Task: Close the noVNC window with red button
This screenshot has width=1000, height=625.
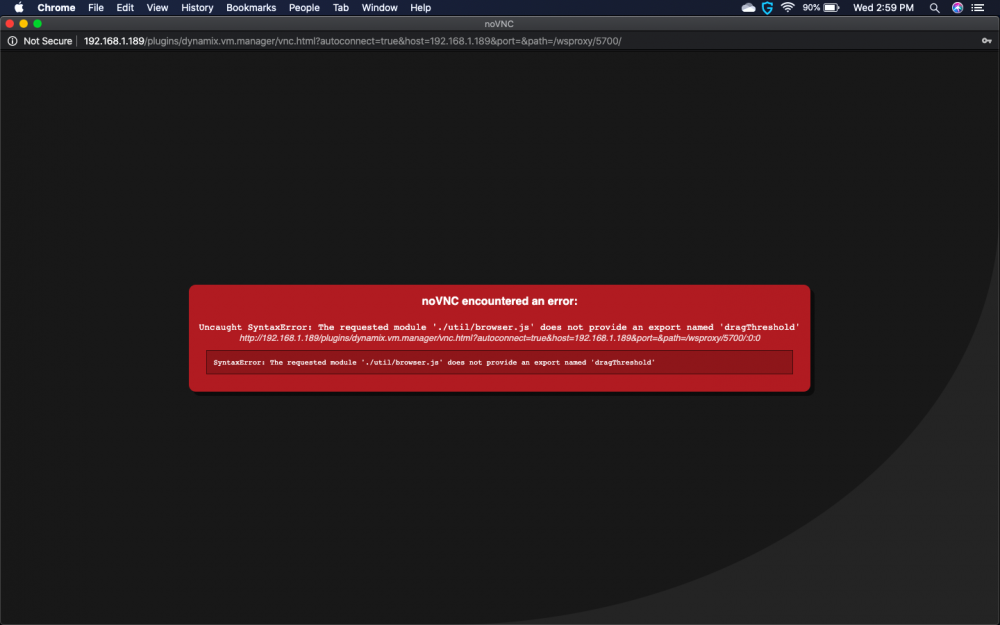Action: pos(10,24)
